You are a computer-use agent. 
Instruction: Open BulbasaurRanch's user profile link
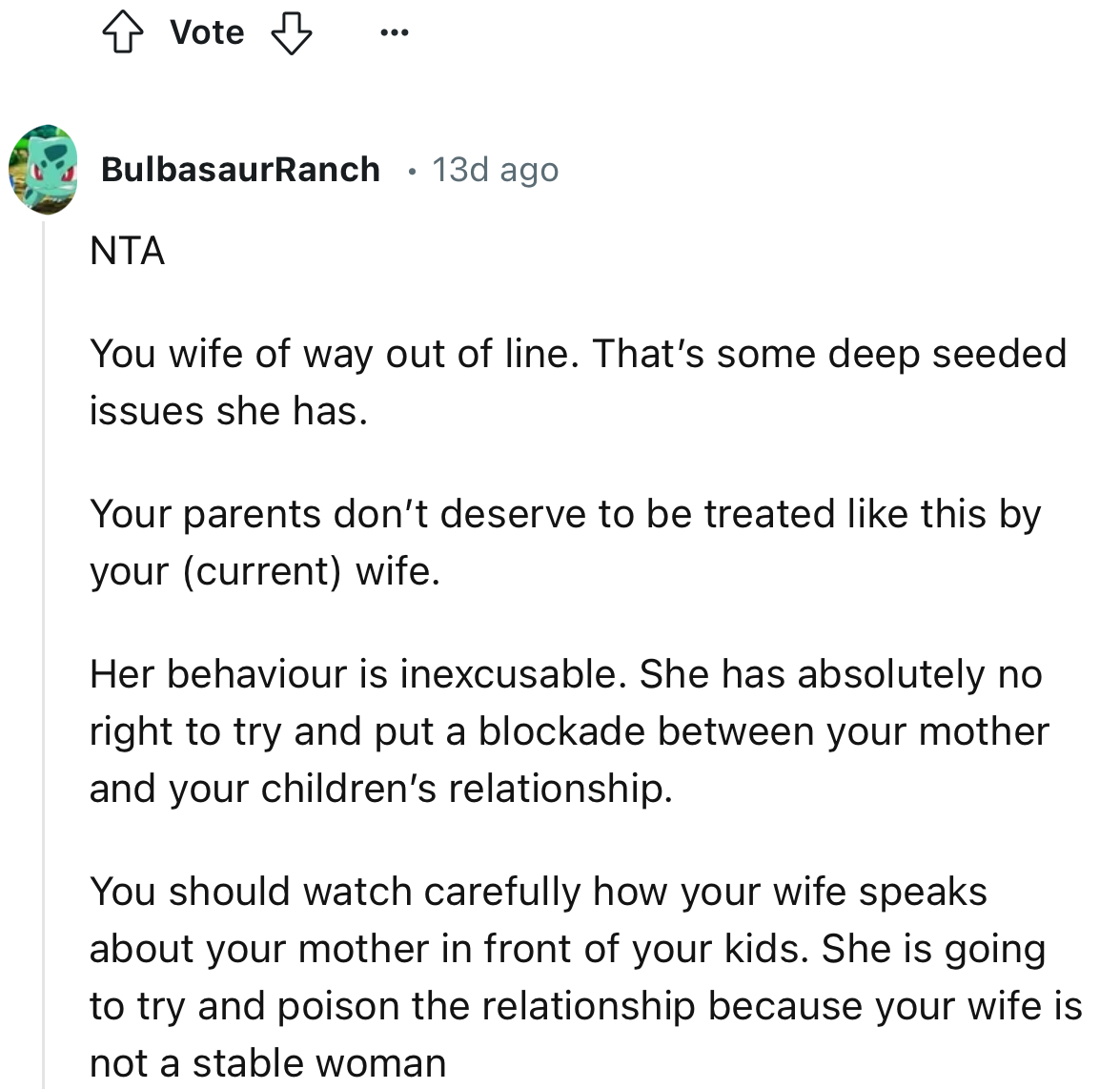(240, 170)
